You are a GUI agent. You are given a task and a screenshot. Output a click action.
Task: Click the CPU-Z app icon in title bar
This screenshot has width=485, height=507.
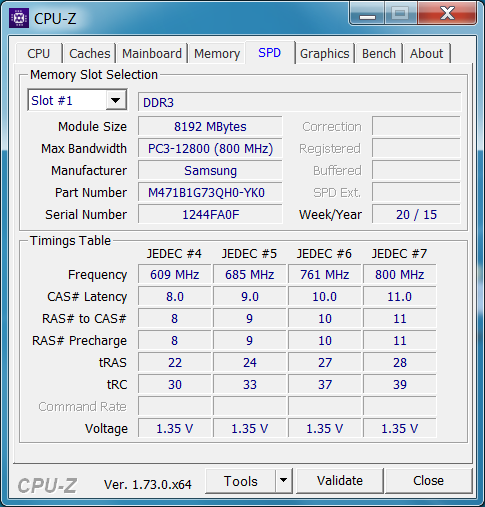tap(19, 18)
